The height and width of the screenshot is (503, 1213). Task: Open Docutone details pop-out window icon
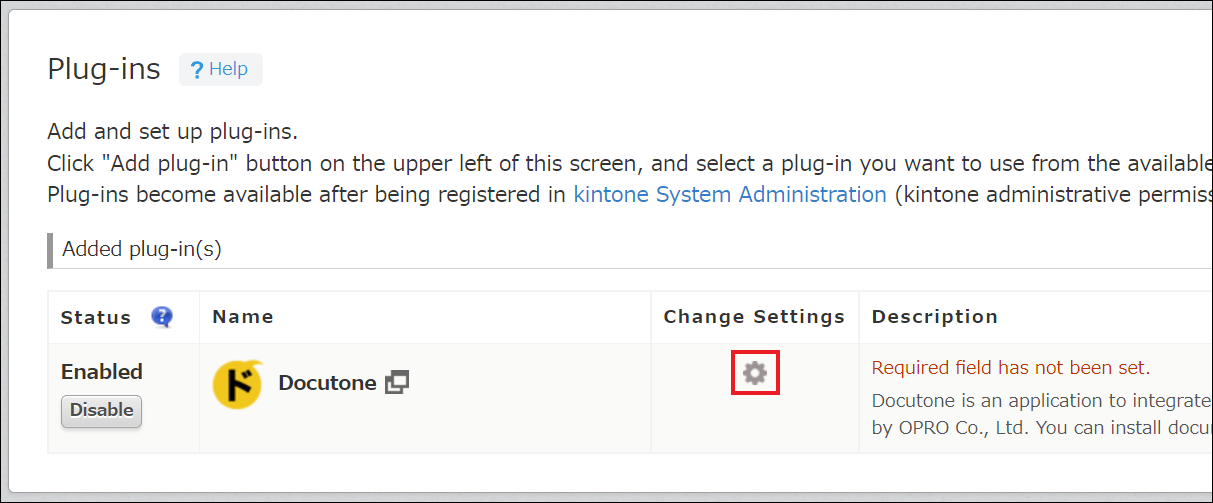click(397, 382)
